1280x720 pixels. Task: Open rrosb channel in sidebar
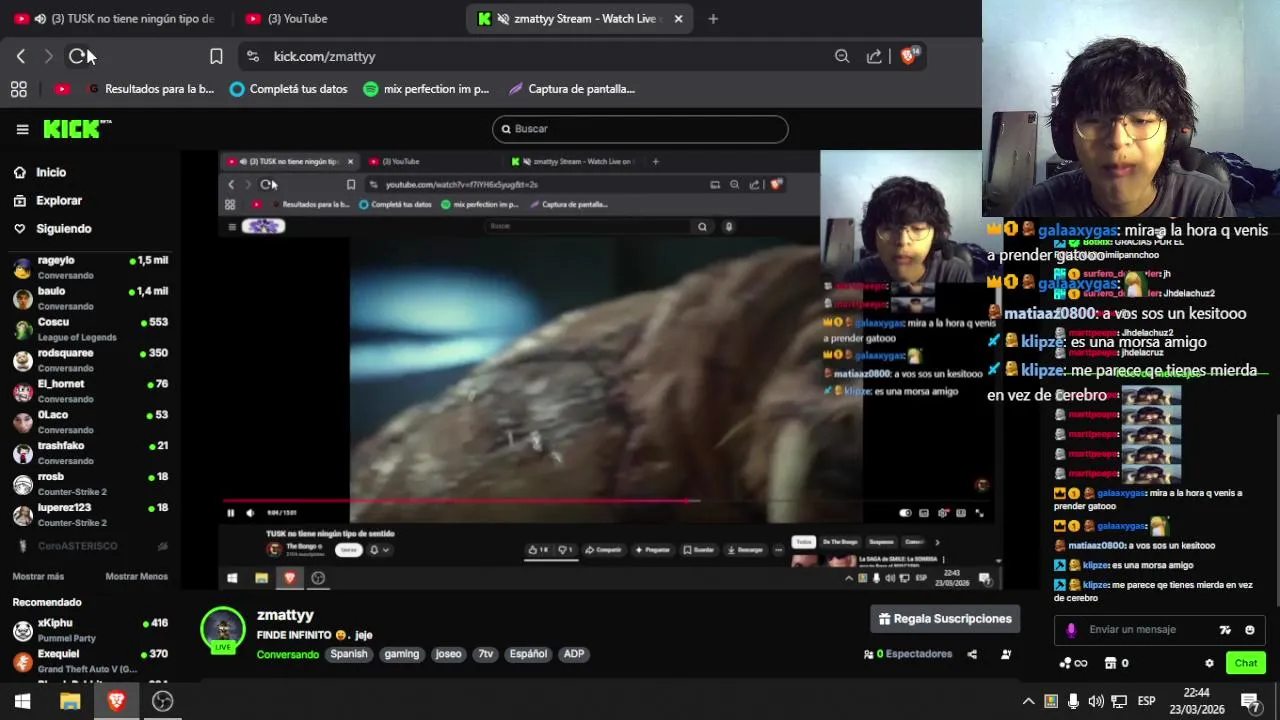tap(90, 484)
